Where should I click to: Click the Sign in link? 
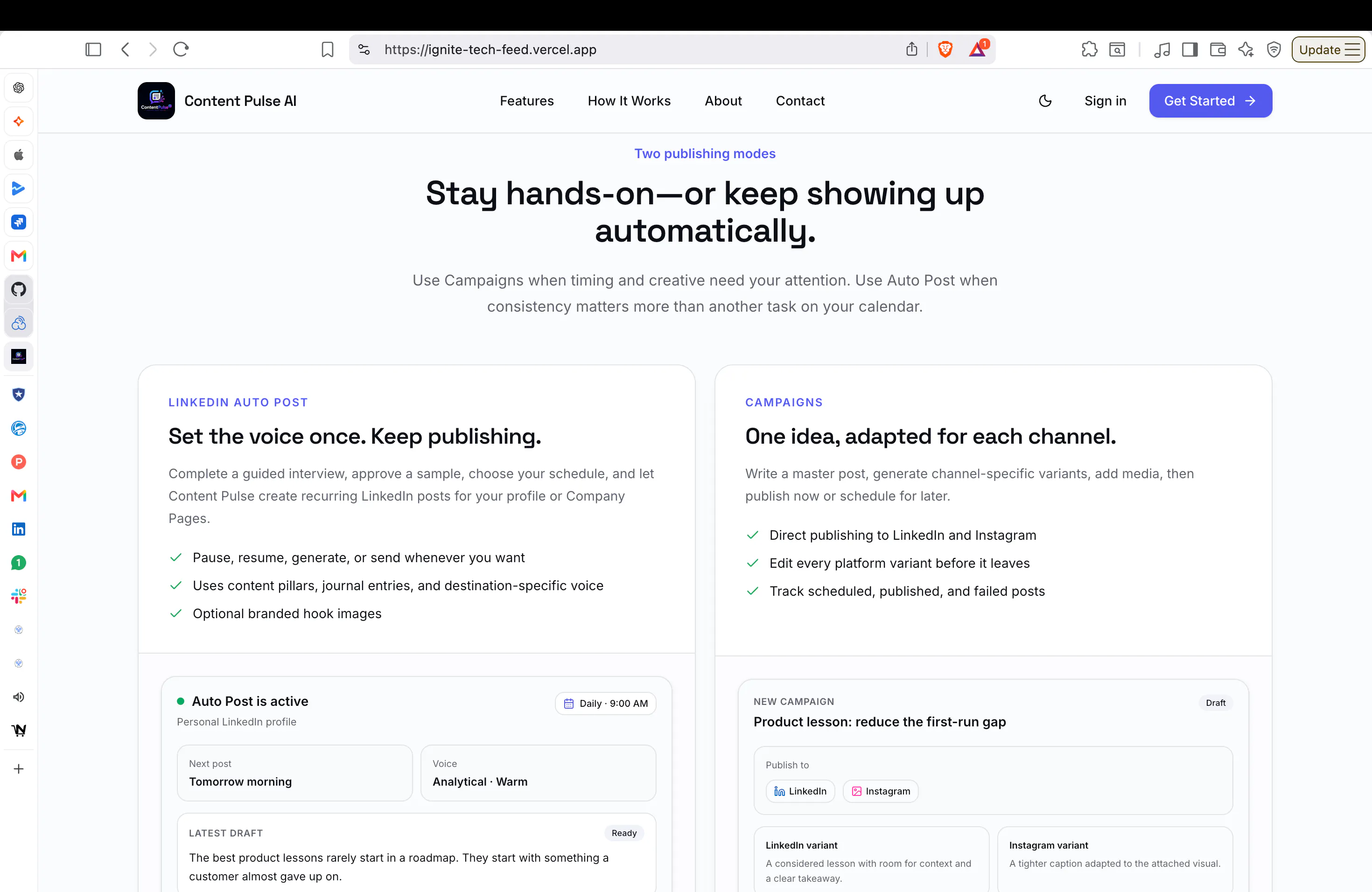click(x=1105, y=101)
